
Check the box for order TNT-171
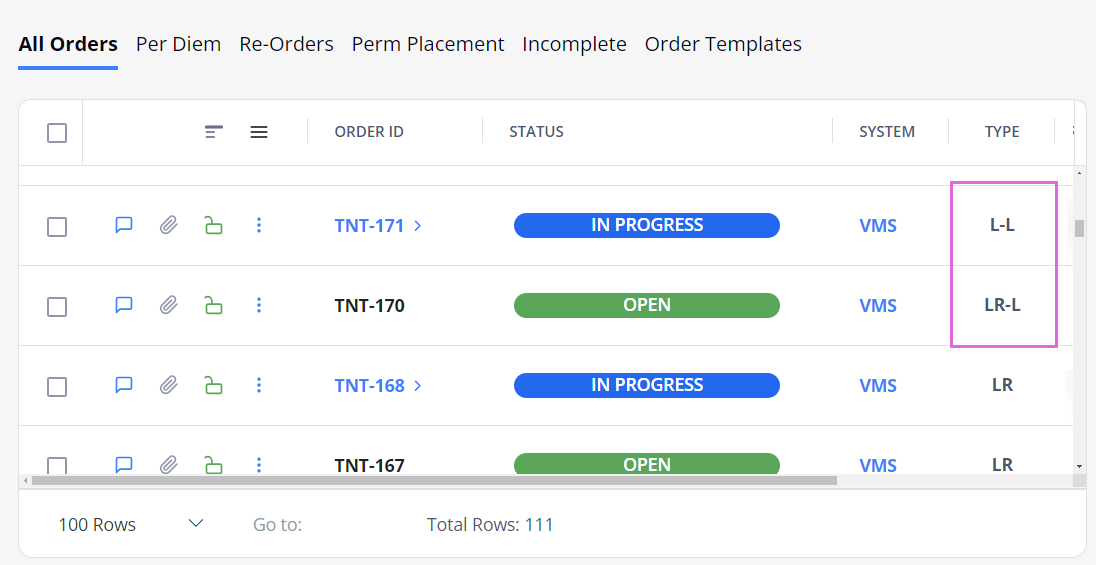[x=57, y=227]
